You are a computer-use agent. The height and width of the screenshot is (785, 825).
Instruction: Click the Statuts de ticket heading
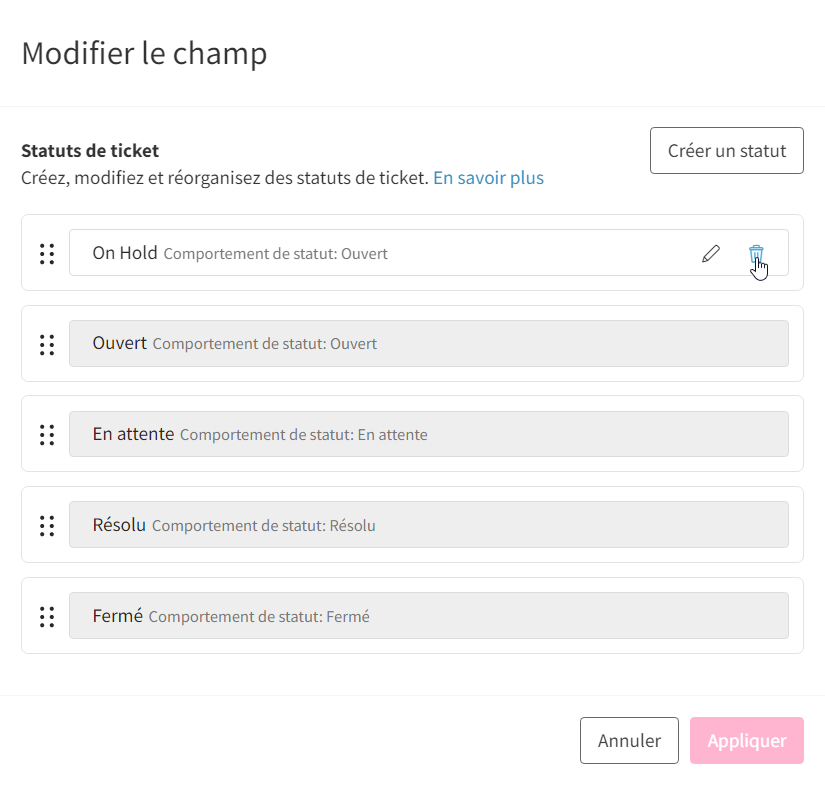click(x=90, y=151)
